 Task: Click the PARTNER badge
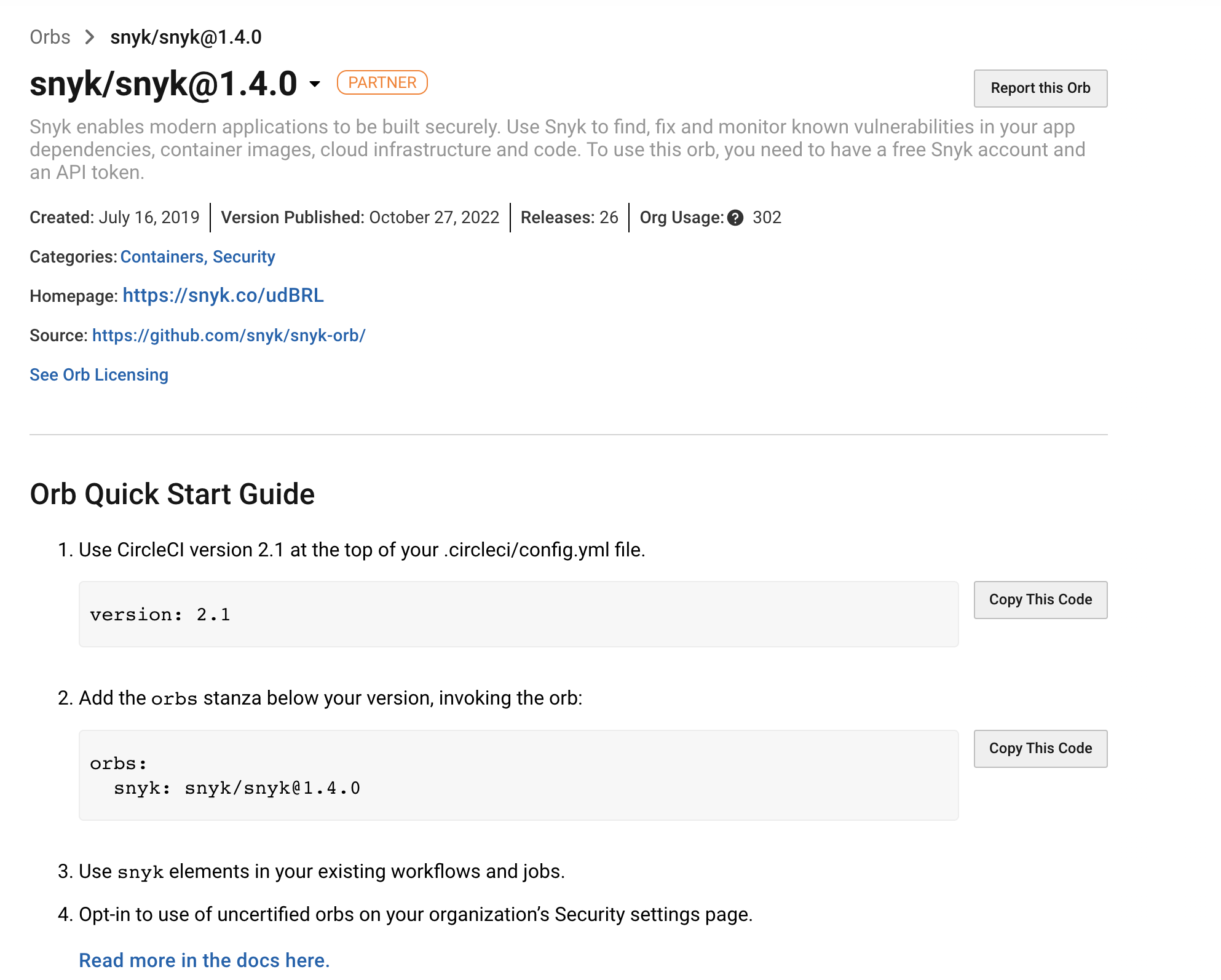pos(382,82)
